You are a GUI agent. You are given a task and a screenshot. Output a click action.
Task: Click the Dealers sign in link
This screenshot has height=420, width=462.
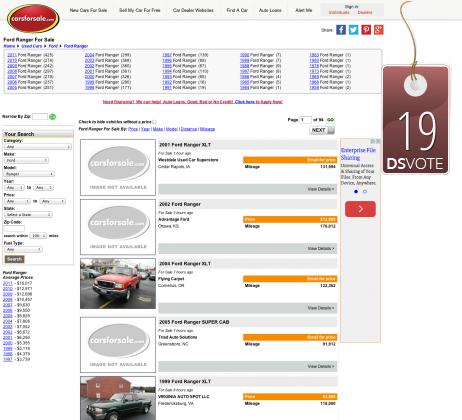click(x=365, y=12)
